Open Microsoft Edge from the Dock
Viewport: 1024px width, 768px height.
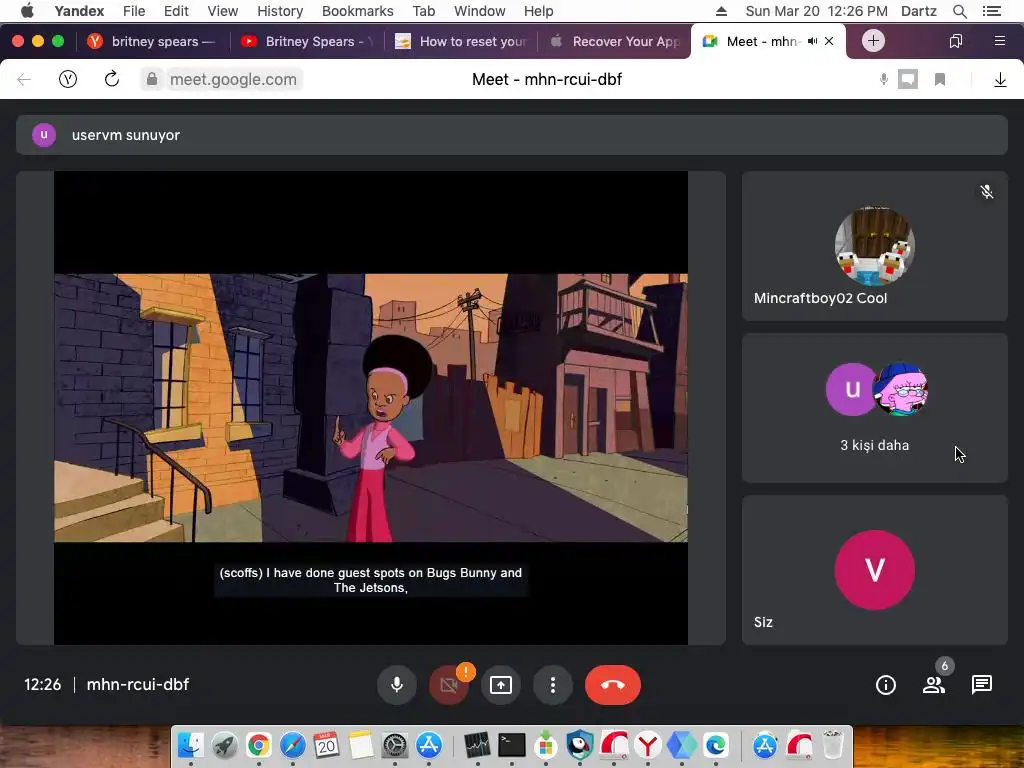point(716,744)
